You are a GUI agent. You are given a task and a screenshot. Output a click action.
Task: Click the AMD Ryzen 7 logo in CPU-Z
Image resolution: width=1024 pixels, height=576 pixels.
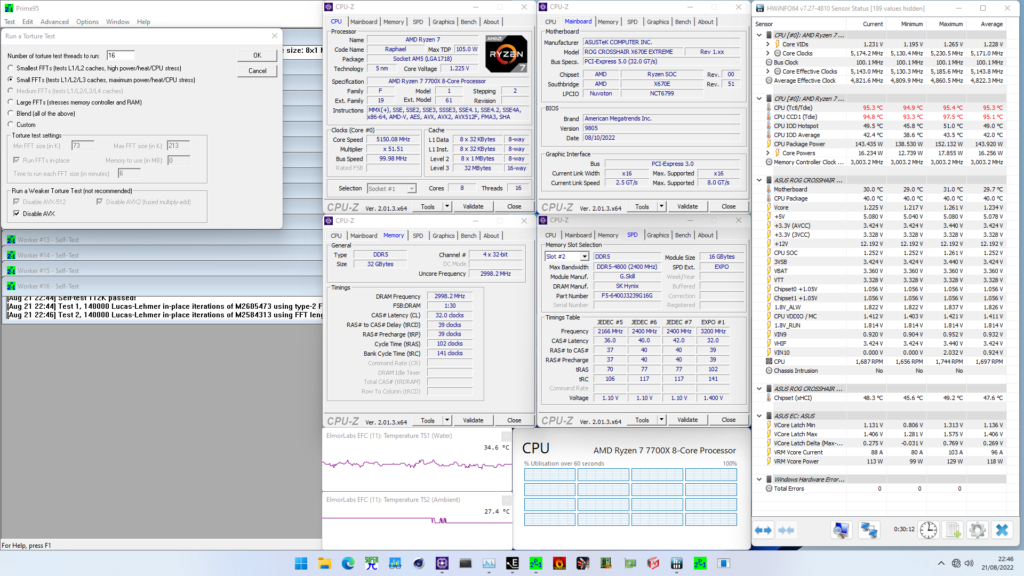click(506, 54)
